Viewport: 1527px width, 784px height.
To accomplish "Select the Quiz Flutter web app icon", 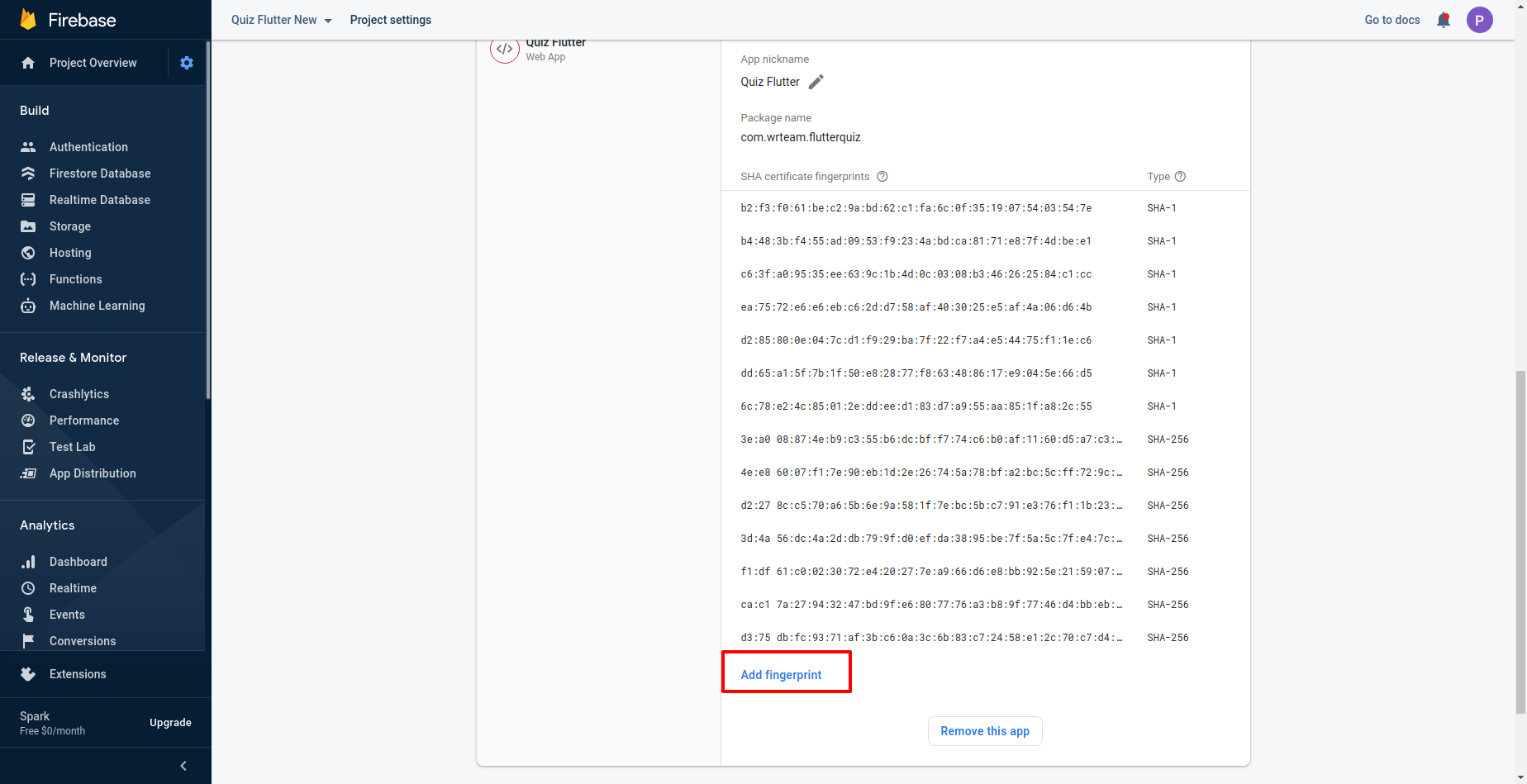I will [x=505, y=50].
